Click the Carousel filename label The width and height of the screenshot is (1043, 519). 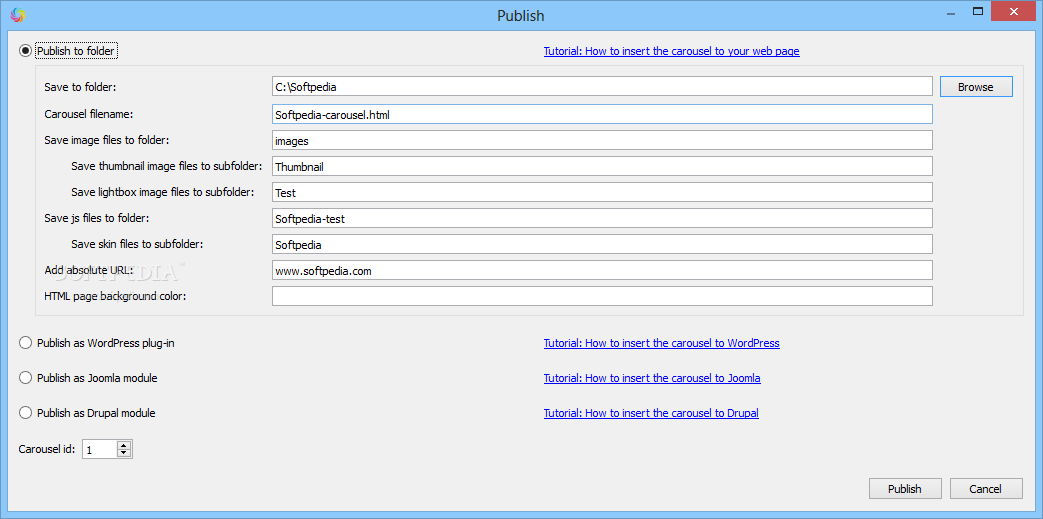tap(88, 114)
